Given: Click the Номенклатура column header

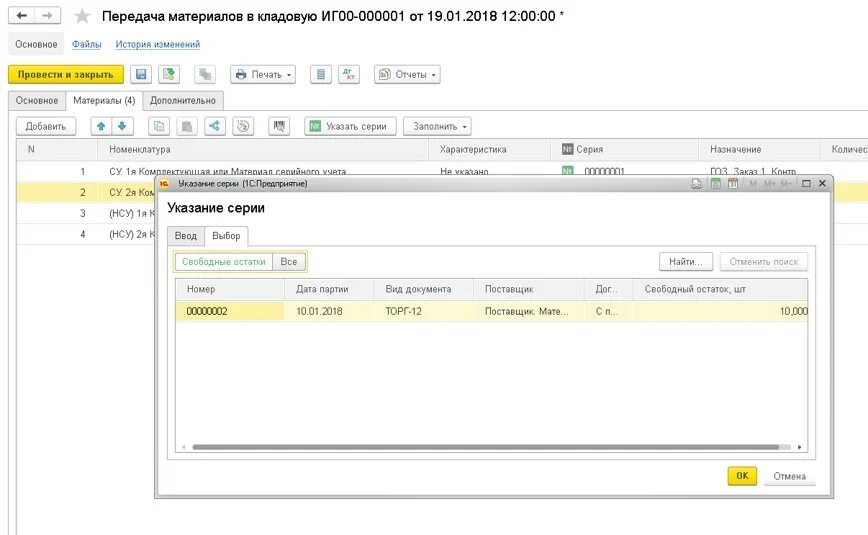Looking at the screenshot, I should pyautogui.click(x=263, y=150).
